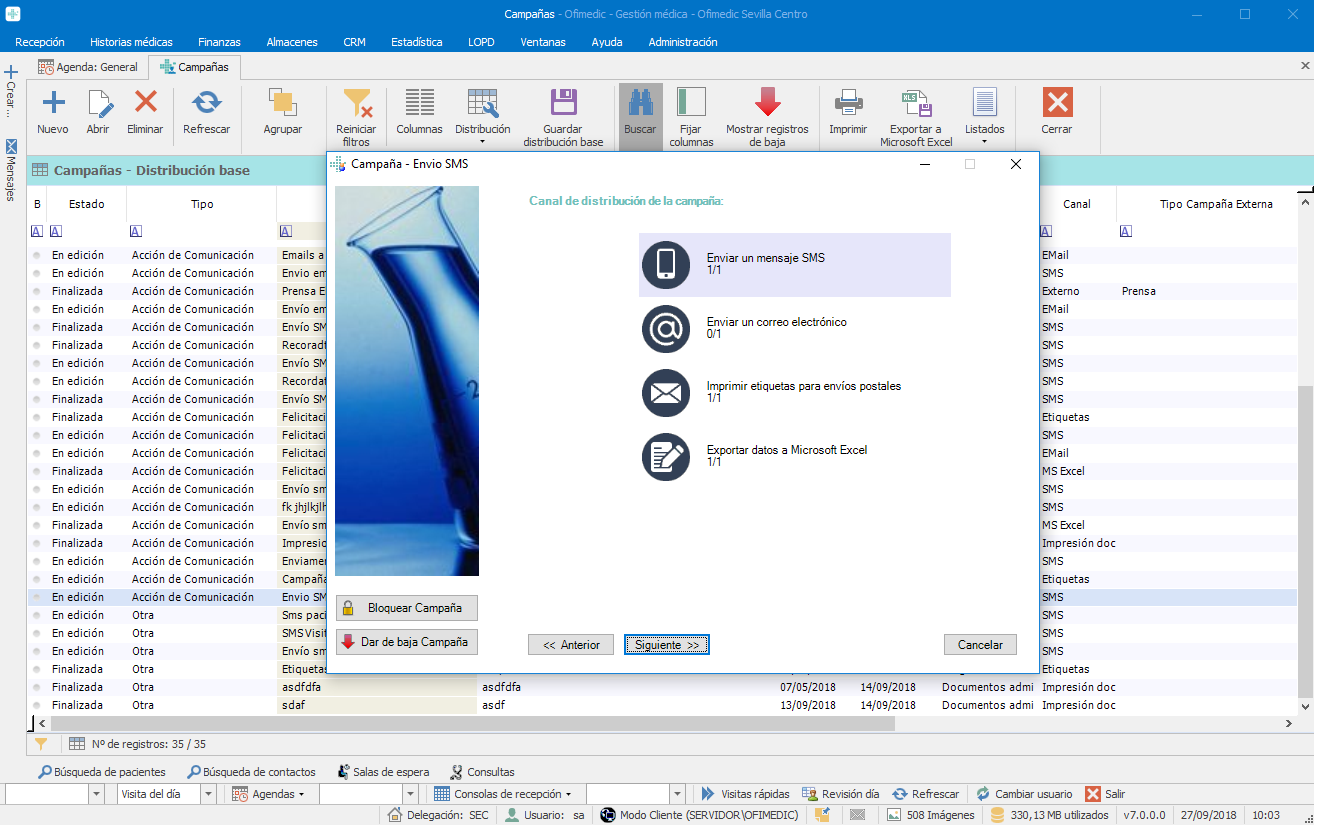Image resolution: width=1317 pixels, height=825 pixels.
Task: Click Guardar distribución base floppy icon
Action: coord(563,103)
